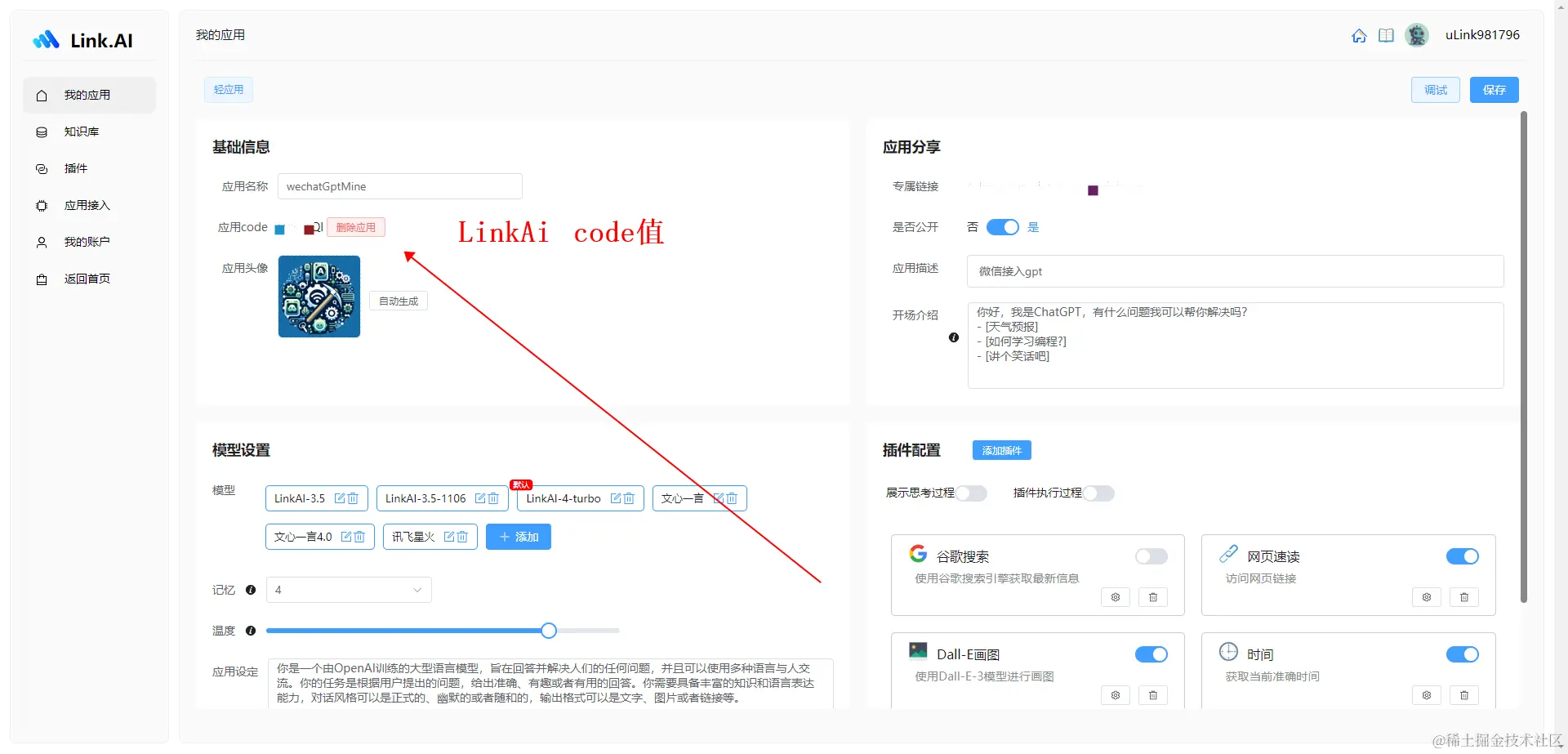The height and width of the screenshot is (754, 1568).
Task: Adjust the 温度 slider handle
Action: click(547, 630)
